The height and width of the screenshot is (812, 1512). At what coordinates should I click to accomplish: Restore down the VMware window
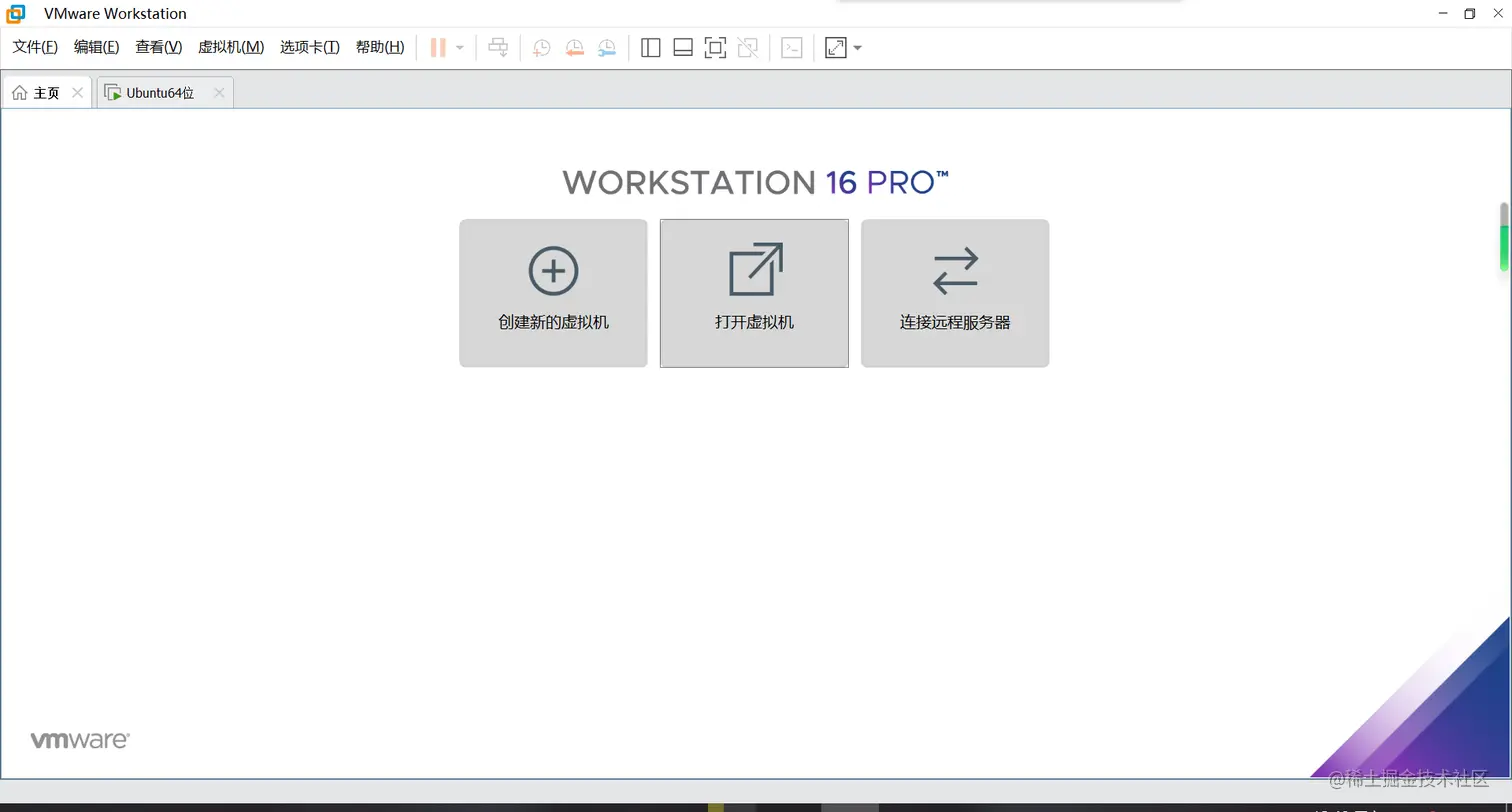click(1469, 13)
